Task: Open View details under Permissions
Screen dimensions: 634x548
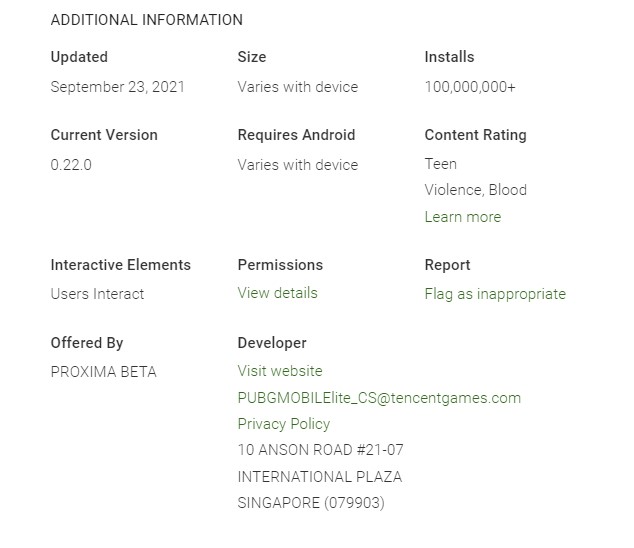Action: tap(277, 293)
